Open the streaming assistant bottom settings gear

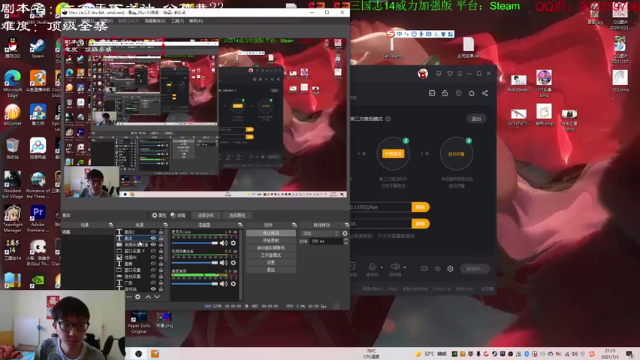[x=450, y=269]
